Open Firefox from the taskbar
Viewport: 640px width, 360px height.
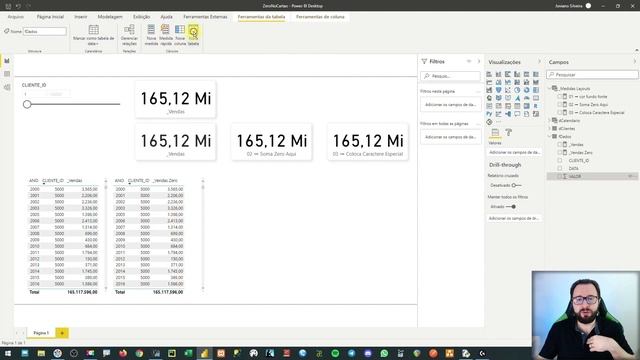tap(122, 353)
